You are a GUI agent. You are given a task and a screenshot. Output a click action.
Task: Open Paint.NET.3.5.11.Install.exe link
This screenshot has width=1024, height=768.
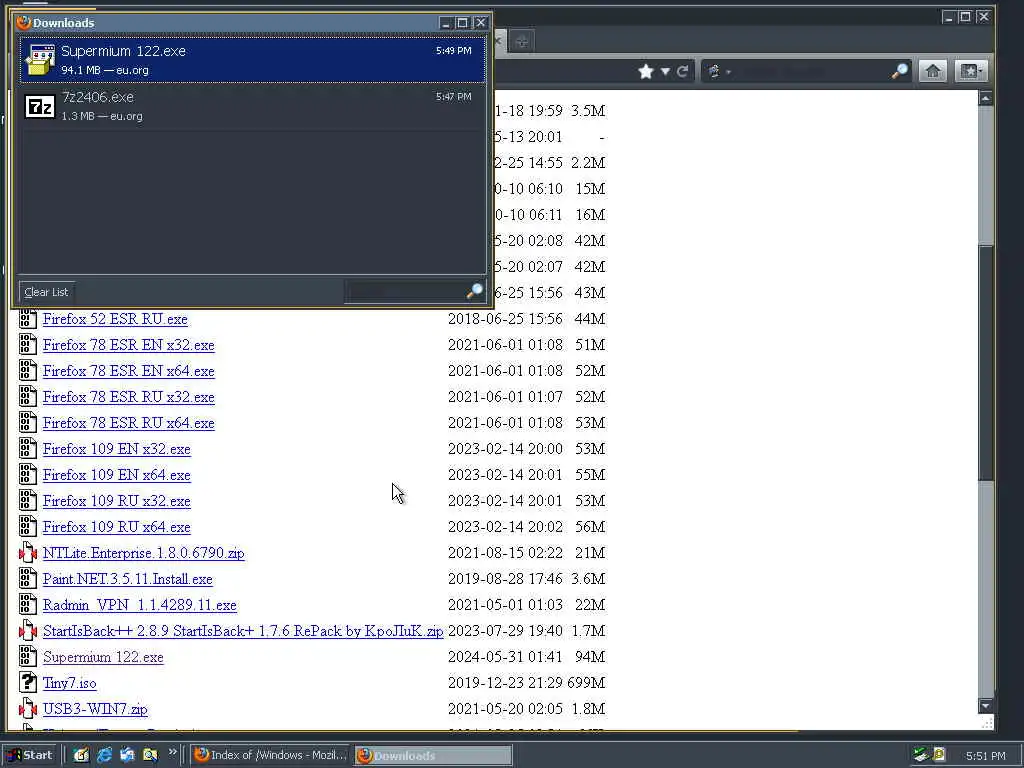(x=127, y=579)
